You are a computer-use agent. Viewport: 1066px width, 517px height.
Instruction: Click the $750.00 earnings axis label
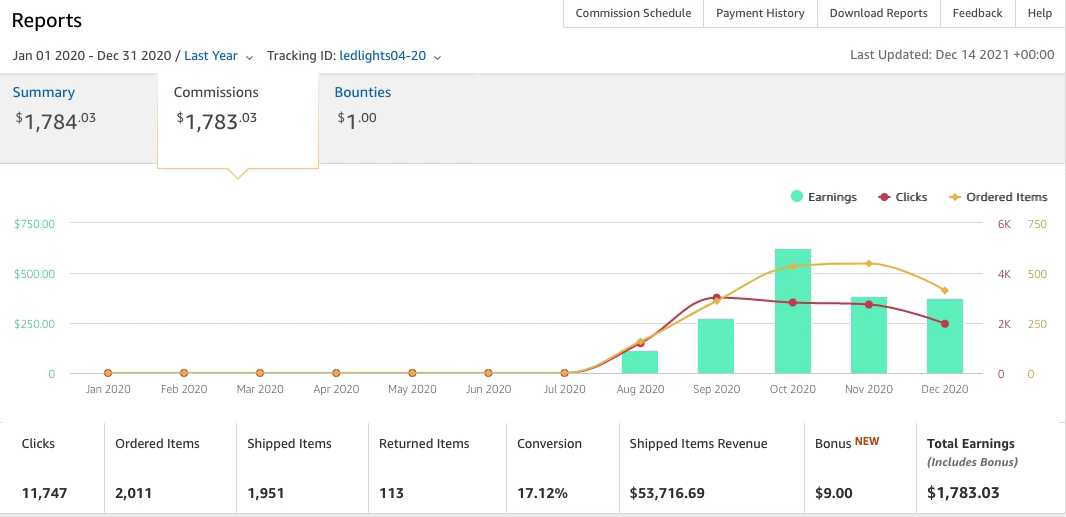(x=34, y=224)
